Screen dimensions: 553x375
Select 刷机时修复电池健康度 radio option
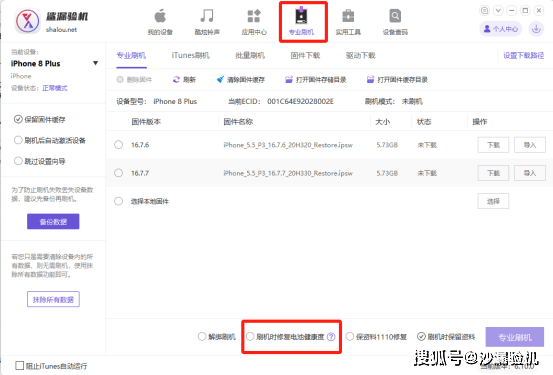(250, 337)
